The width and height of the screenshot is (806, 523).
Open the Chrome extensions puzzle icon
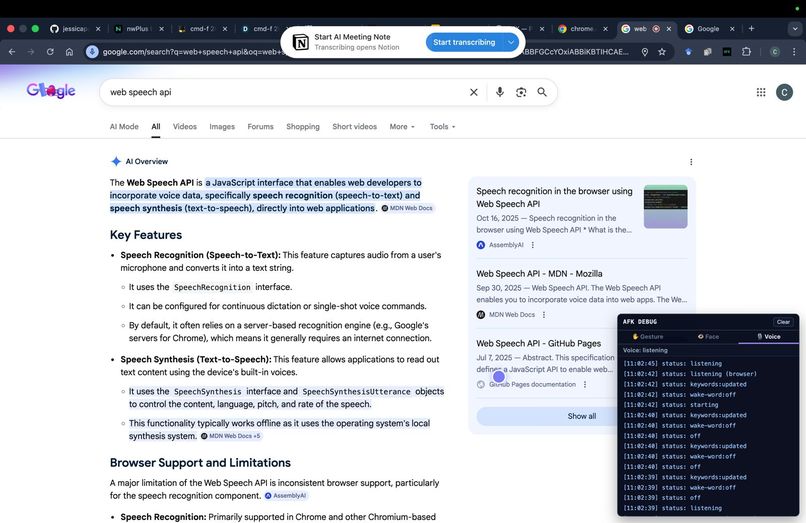pyautogui.click(x=746, y=51)
